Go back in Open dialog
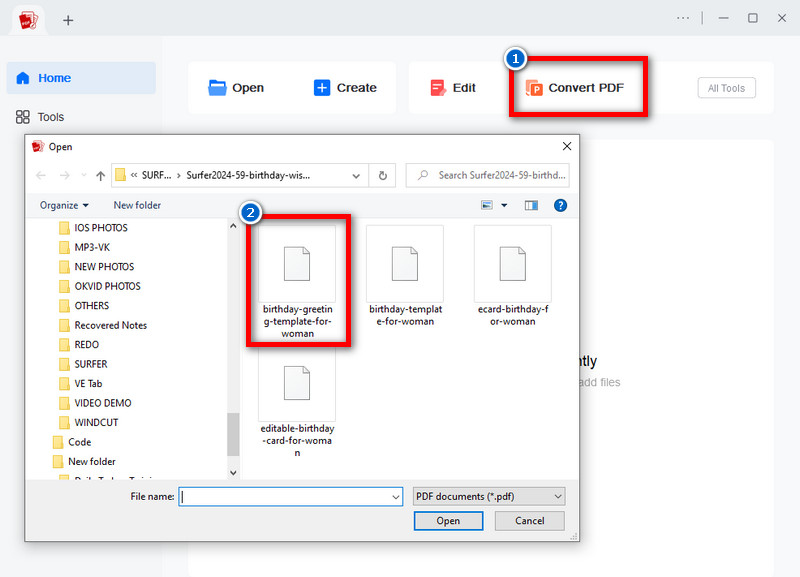Screen dimensions: 800x577 41,175
